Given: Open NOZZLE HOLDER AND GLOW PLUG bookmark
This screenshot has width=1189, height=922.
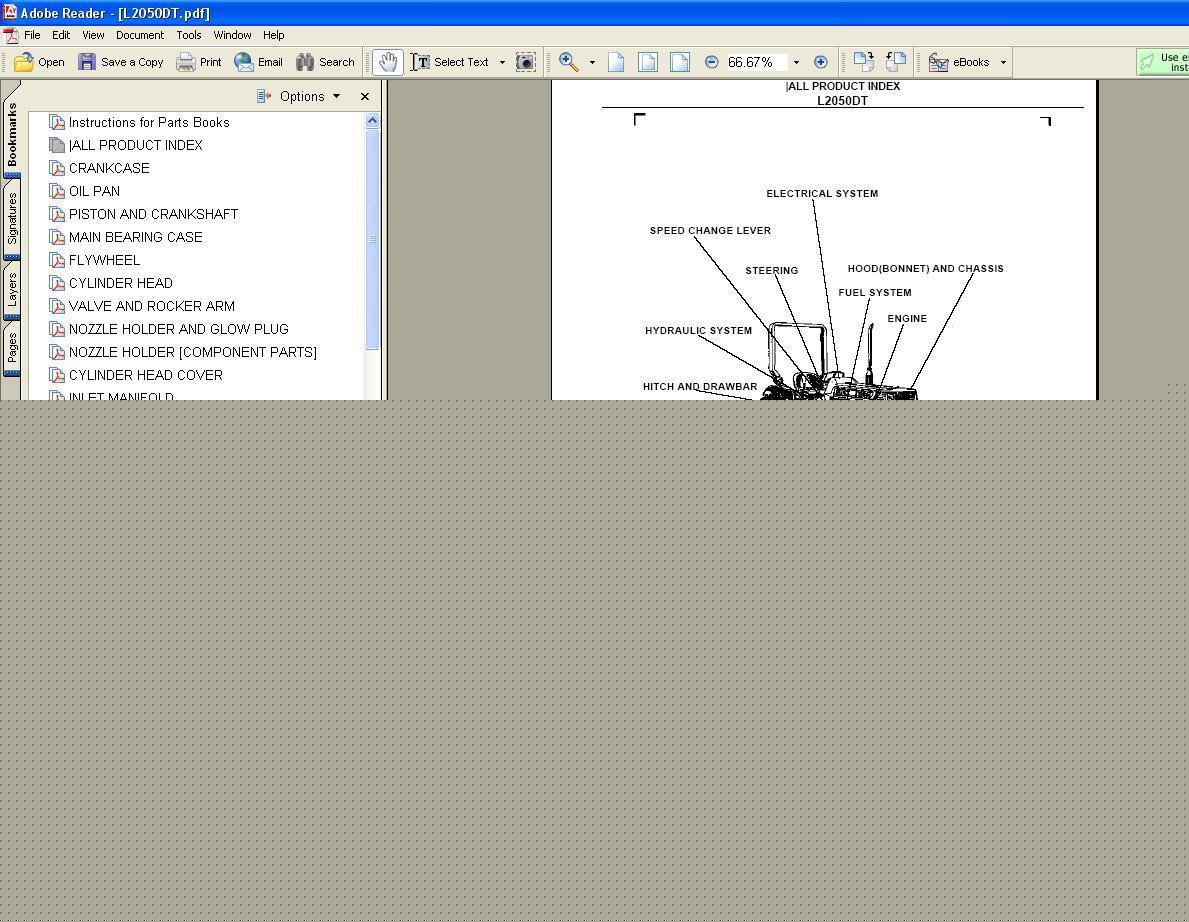Looking at the screenshot, I should [x=179, y=329].
